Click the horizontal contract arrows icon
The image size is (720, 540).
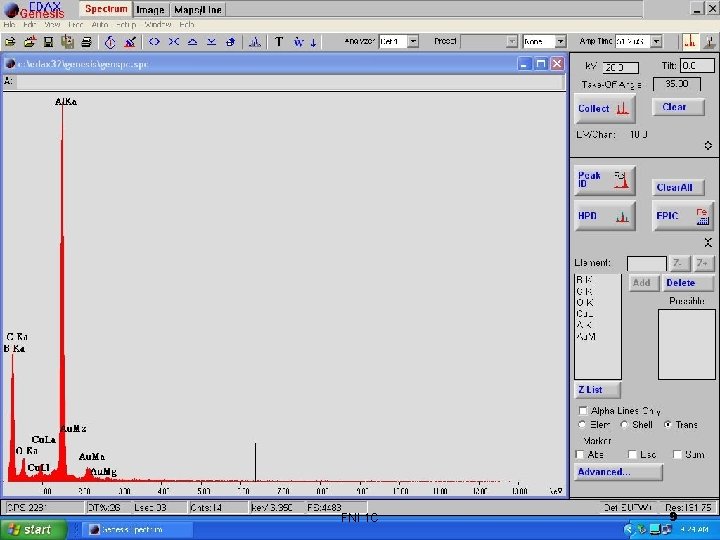[x=174, y=42]
